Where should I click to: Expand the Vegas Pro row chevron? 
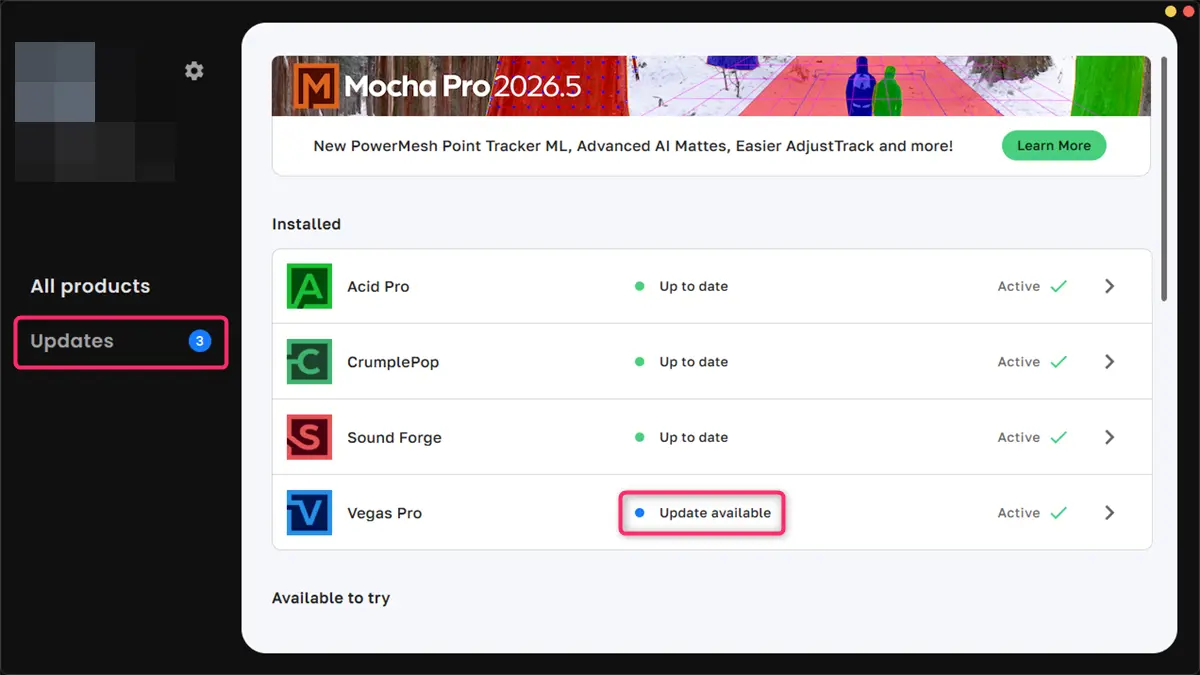point(1109,513)
